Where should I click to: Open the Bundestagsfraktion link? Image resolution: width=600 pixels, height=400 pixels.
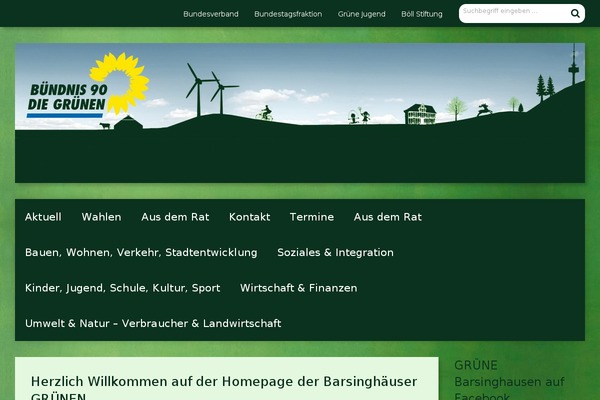click(288, 14)
